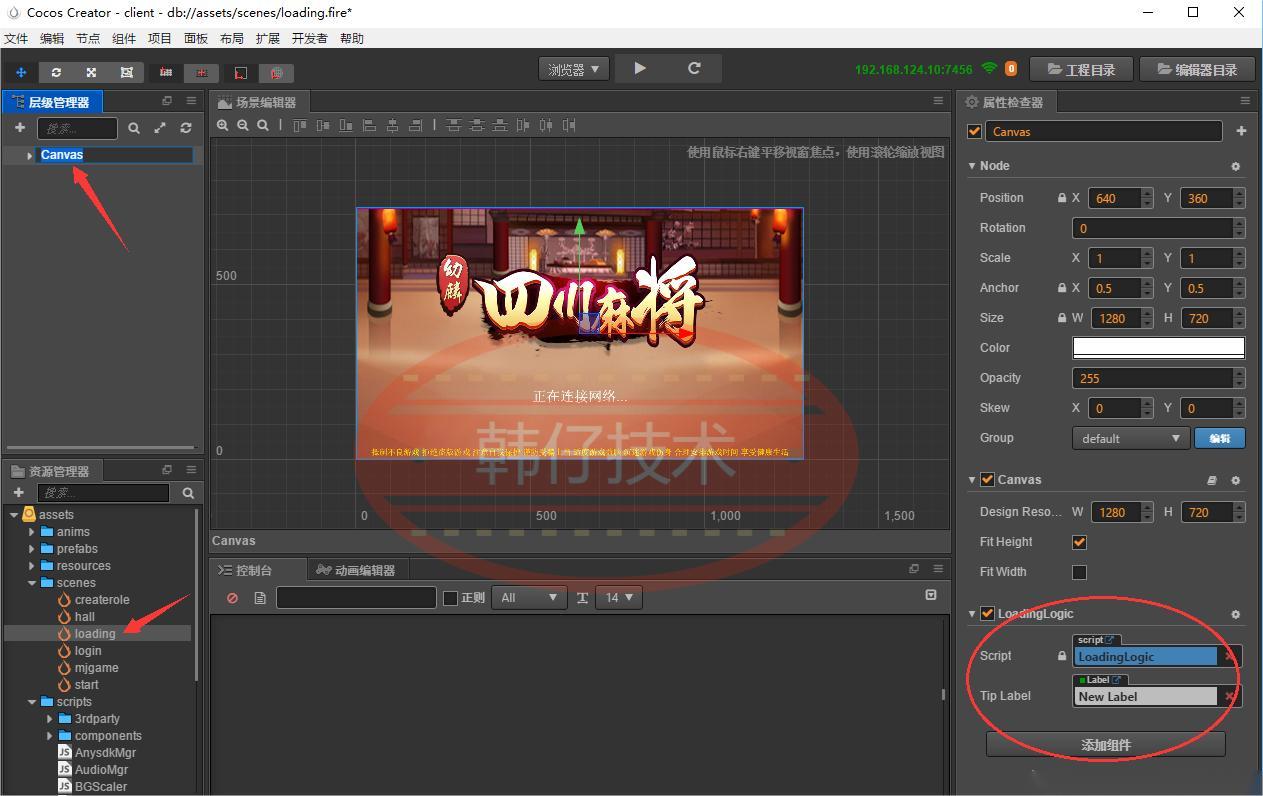Refresh the hierarchy panel
Viewport: 1263px width, 796px height.
(186, 128)
